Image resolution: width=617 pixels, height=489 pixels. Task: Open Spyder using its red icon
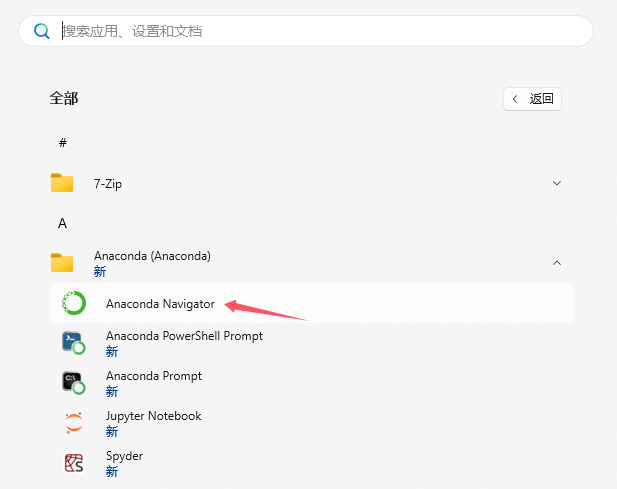click(74, 463)
